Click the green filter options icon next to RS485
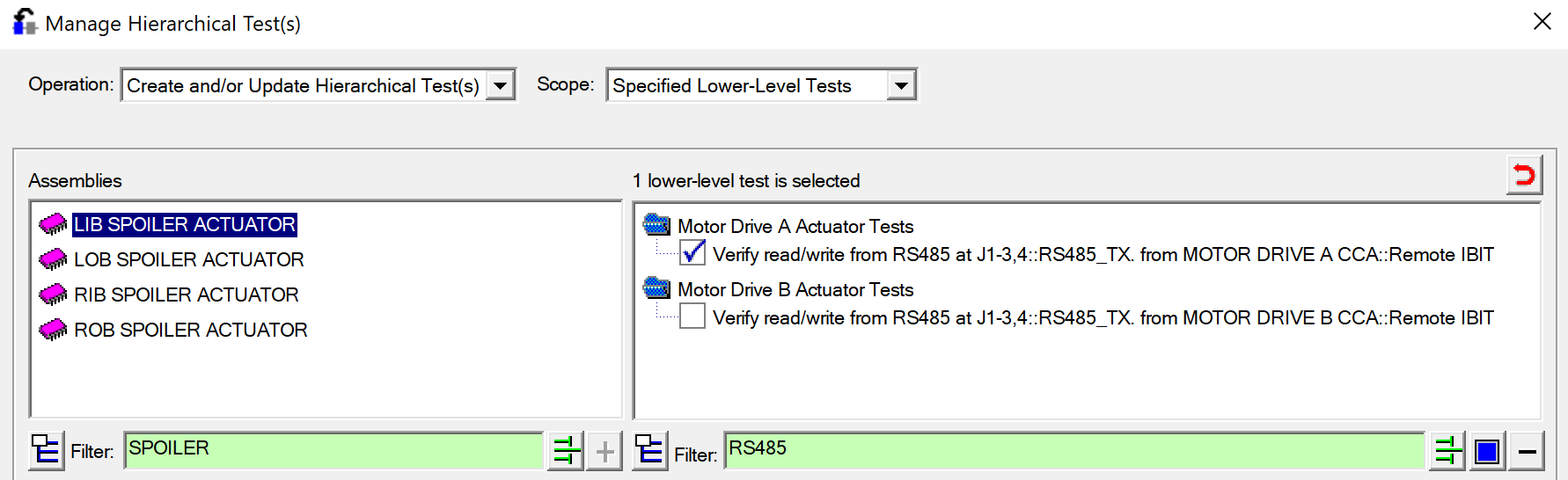Screen dimensions: 1568x480 pyautogui.click(x=1447, y=451)
